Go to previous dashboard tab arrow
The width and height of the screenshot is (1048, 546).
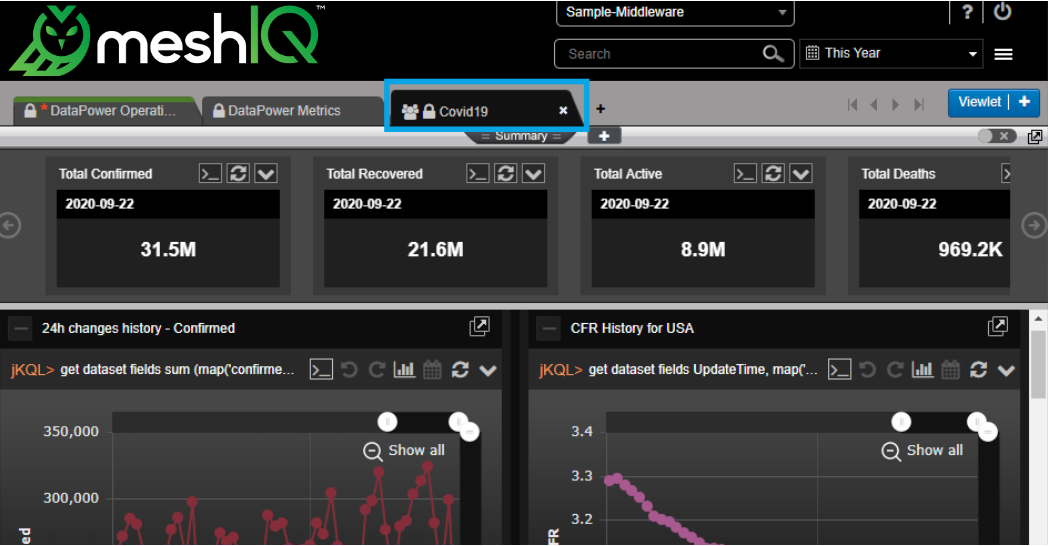coord(874,105)
